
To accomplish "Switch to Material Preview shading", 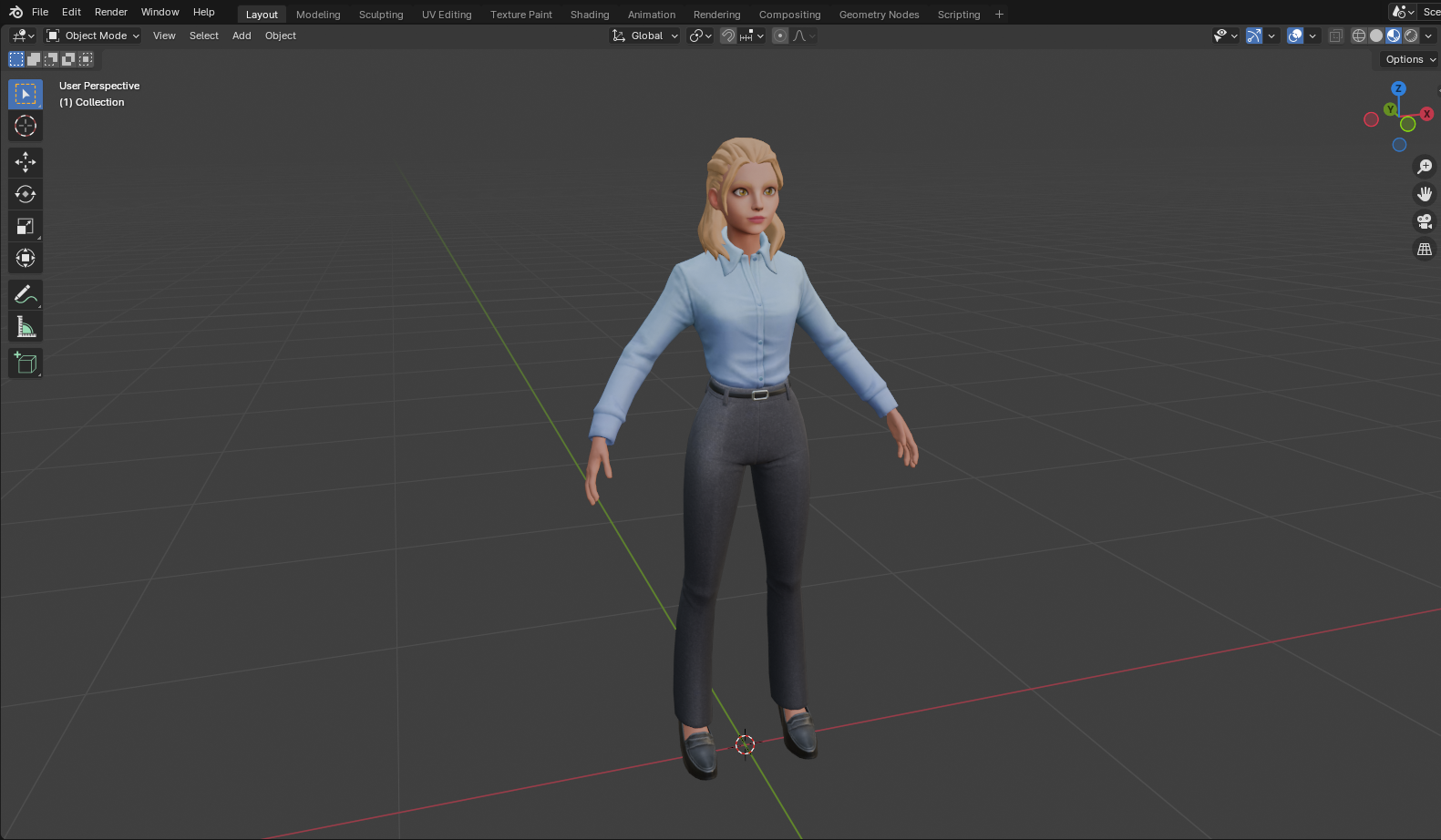I will tap(1394, 36).
